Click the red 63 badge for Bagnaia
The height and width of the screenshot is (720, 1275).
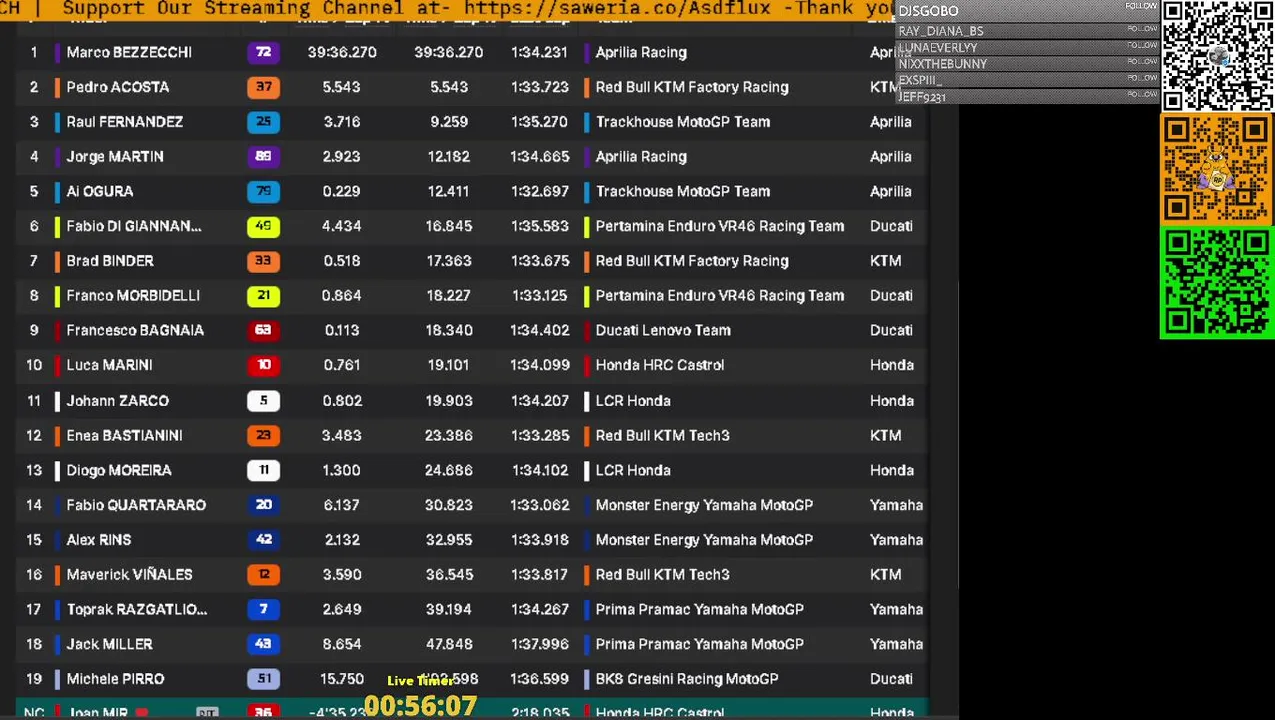[x=264, y=330]
